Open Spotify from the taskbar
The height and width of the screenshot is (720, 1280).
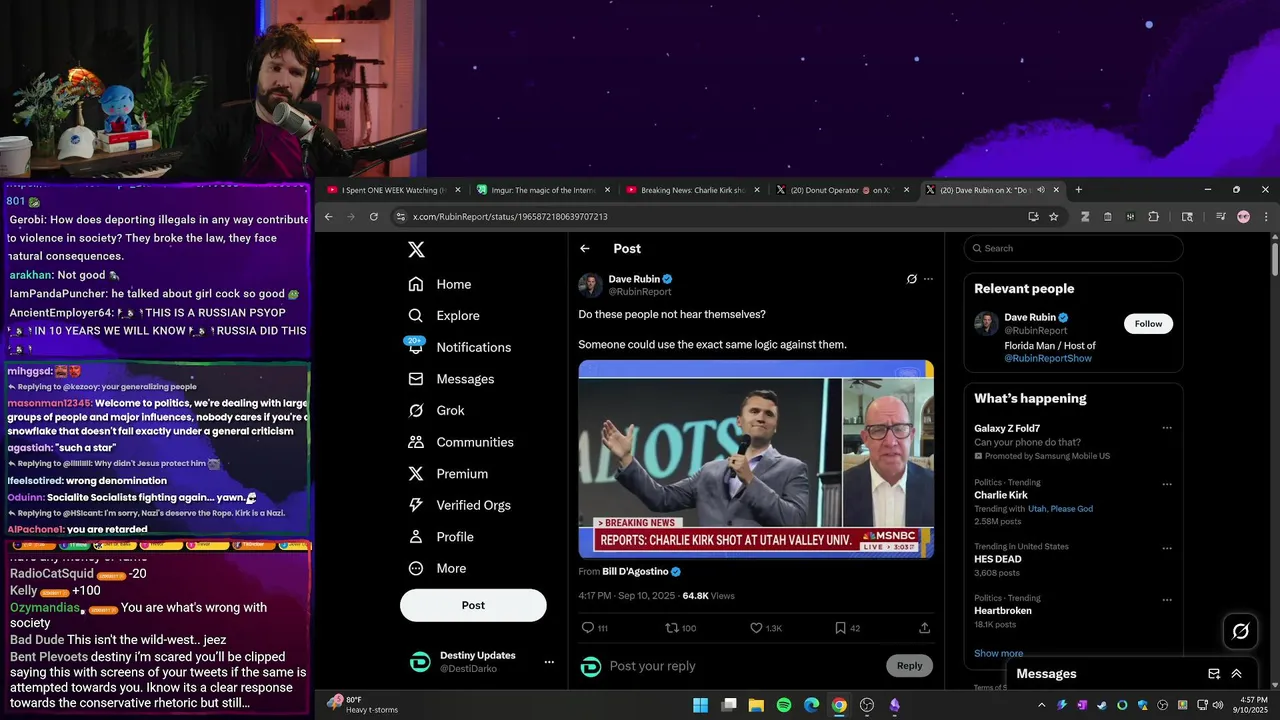[784, 705]
